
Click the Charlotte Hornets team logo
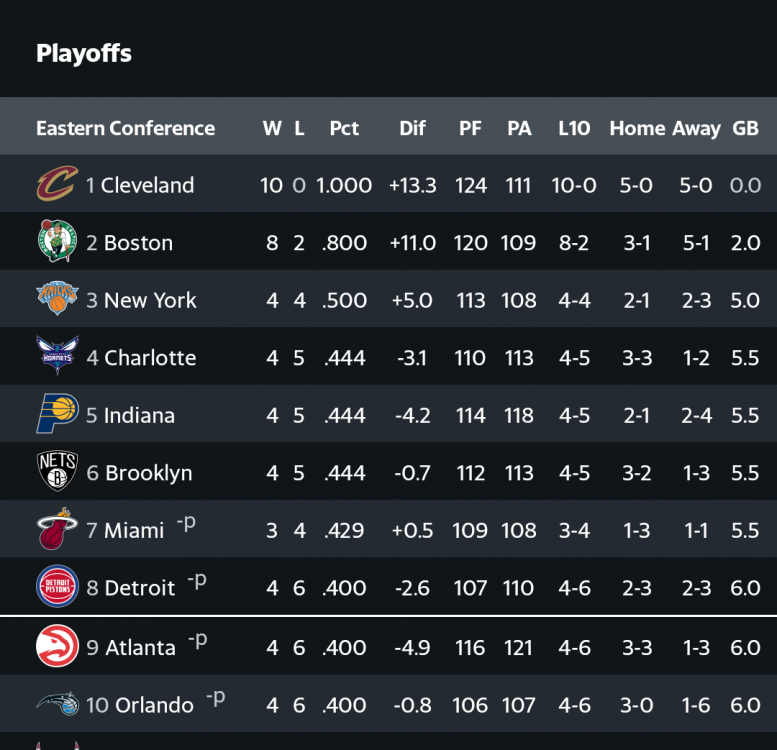click(x=57, y=357)
